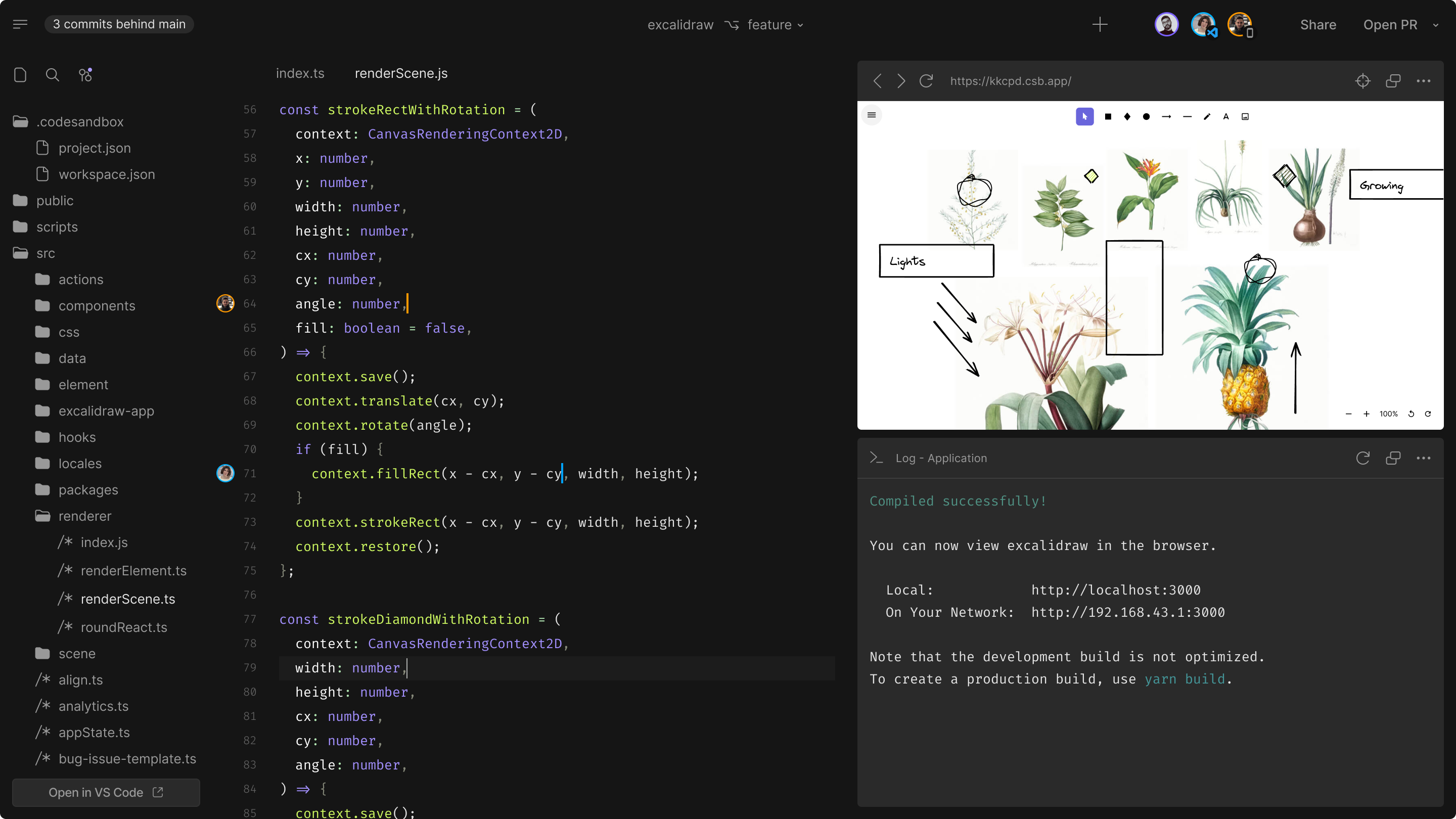Click the zoom plus control in the canvas
Screen dimensions: 1456x819
pyautogui.click(x=1367, y=414)
